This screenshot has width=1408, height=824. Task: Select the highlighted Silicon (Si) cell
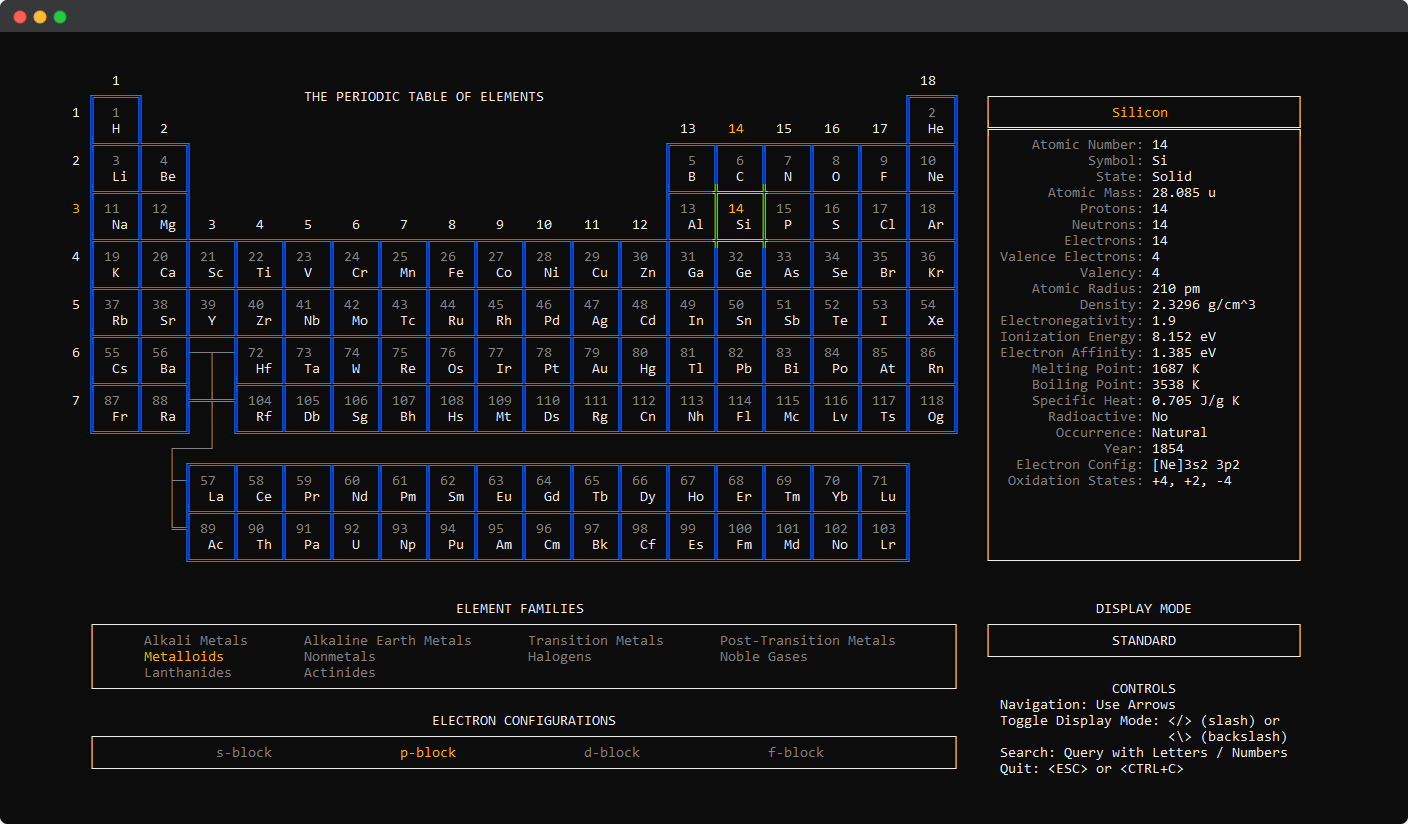[740, 216]
